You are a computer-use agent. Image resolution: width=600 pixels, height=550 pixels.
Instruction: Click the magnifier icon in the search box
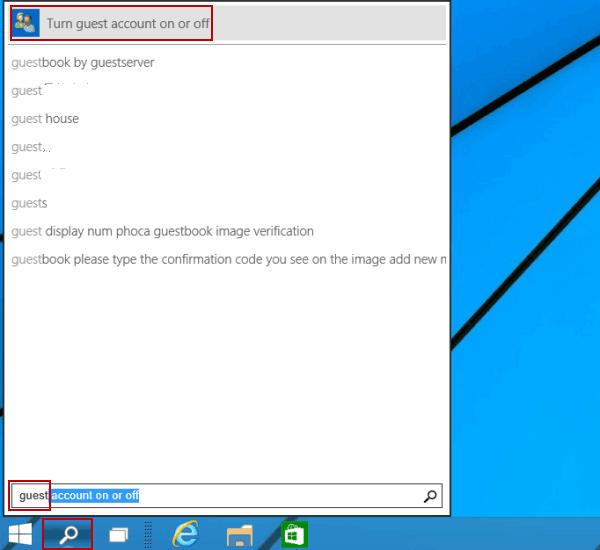pos(430,496)
